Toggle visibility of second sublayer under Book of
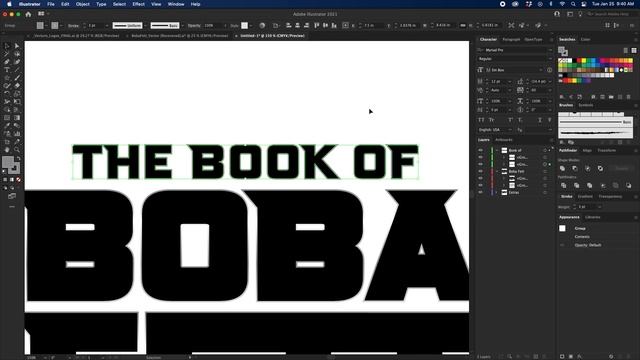Image resolution: width=640 pixels, height=360 pixels. click(480, 164)
